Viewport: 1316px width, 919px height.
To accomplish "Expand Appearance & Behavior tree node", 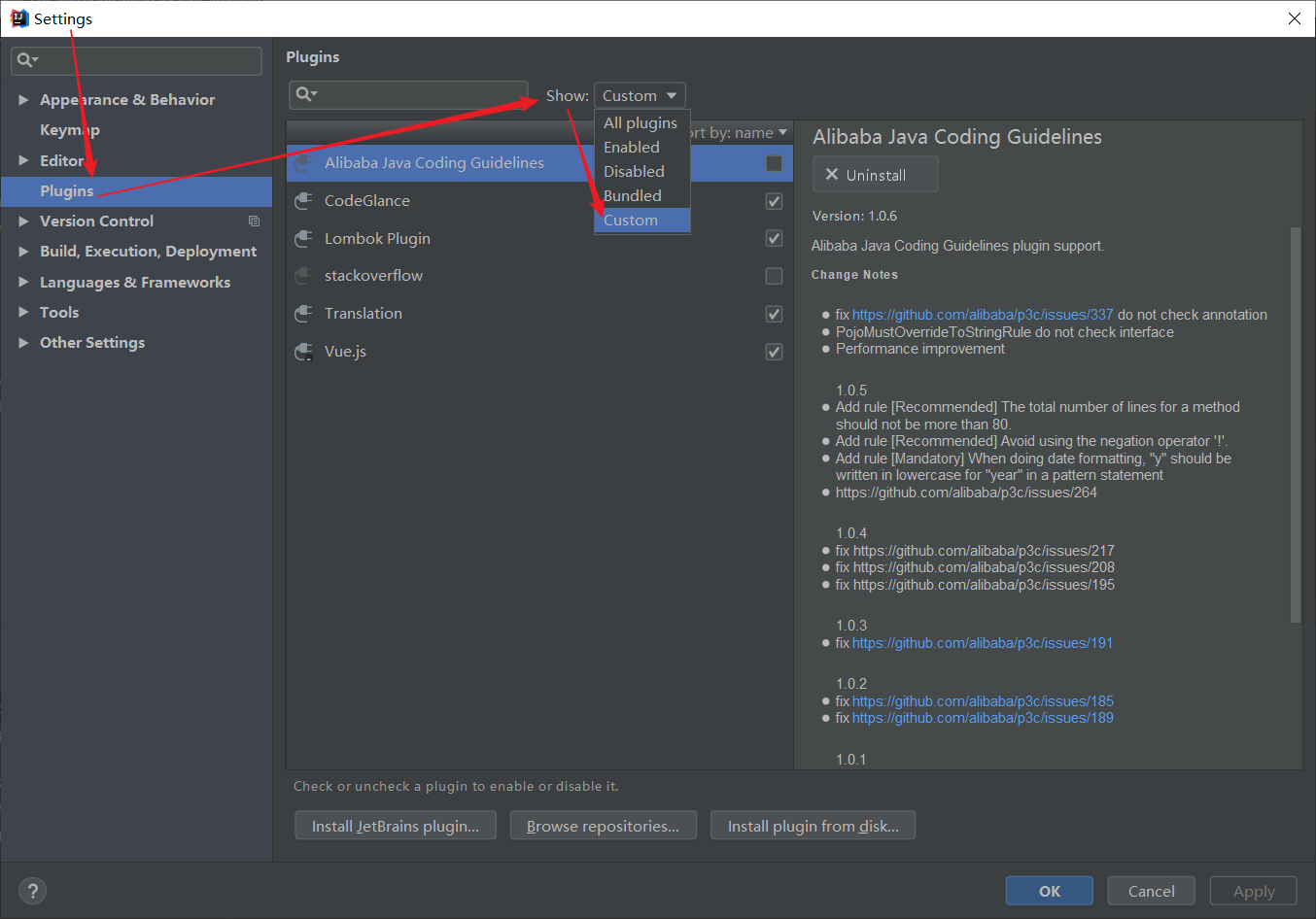I will (x=23, y=100).
